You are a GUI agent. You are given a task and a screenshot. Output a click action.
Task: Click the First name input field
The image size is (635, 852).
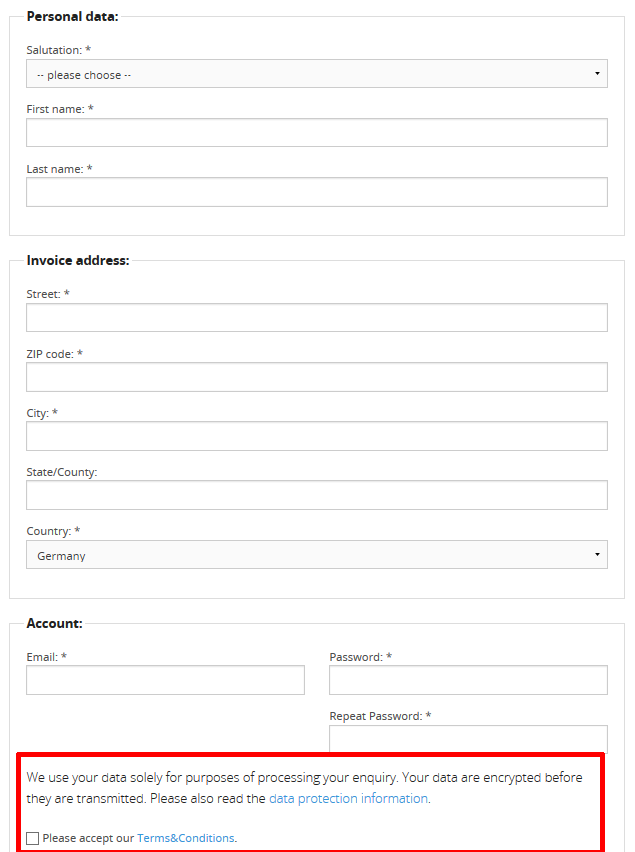point(317,133)
